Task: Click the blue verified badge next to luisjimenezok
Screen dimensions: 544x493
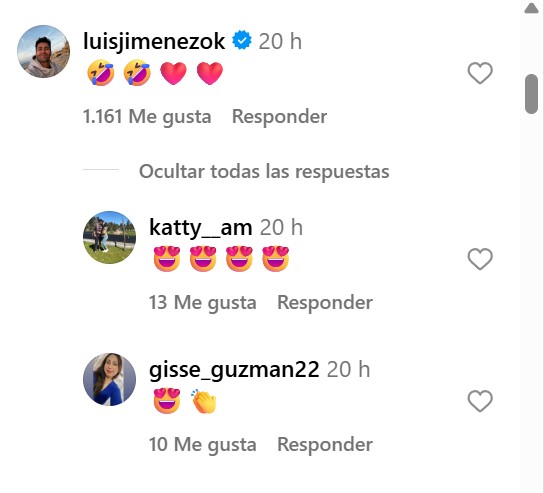Action: pyautogui.click(x=242, y=40)
